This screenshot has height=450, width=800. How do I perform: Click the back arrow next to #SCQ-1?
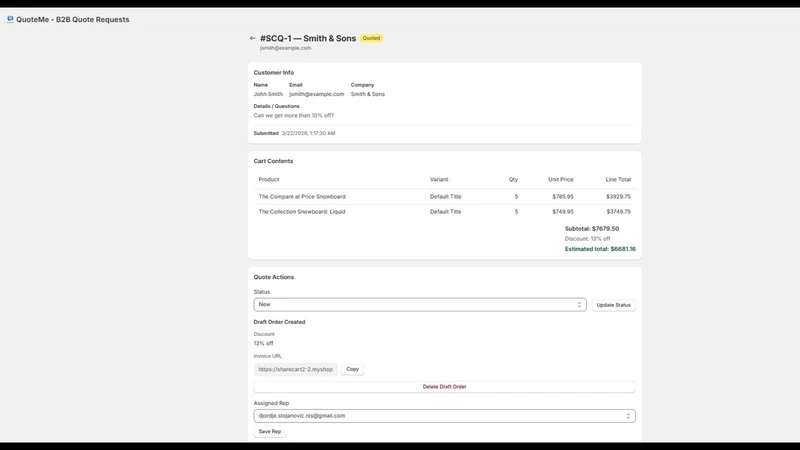pyautogui.click(x=253, y=38)
